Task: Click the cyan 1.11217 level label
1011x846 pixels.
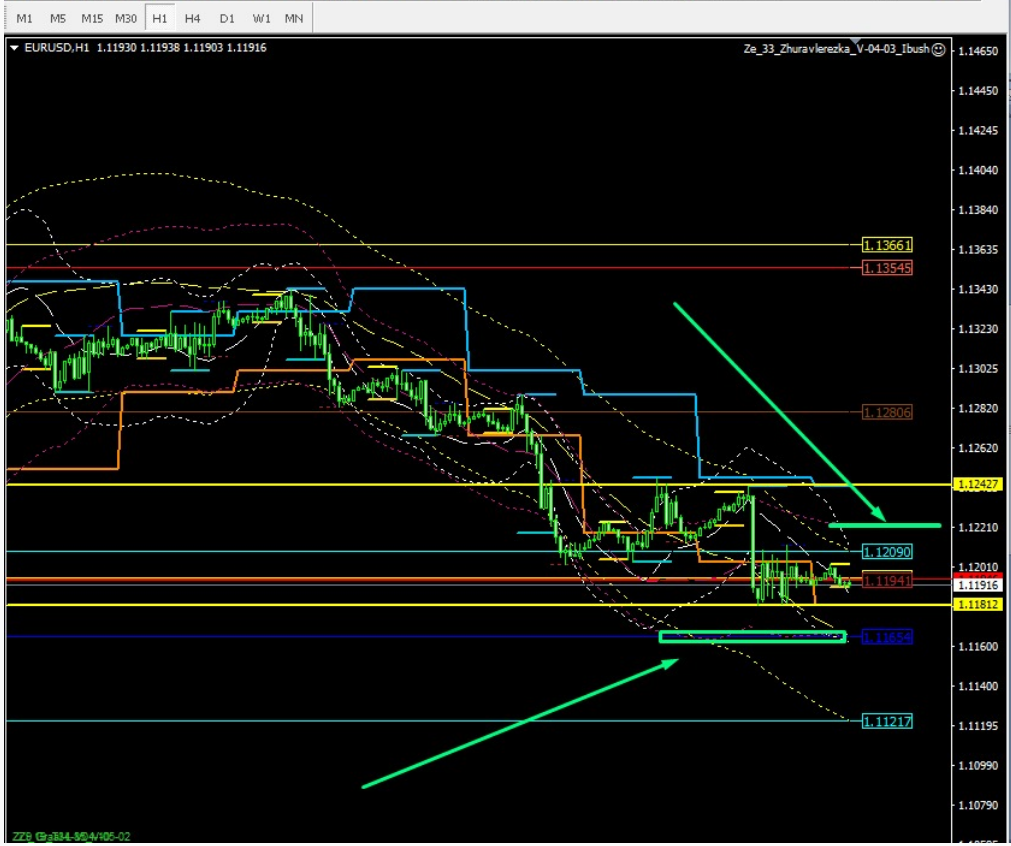Action: click(x=887, y=721)
